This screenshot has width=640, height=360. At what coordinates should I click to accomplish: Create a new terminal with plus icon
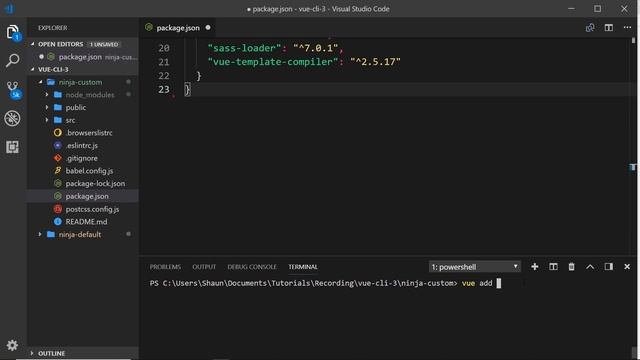[x=535, y=267]
